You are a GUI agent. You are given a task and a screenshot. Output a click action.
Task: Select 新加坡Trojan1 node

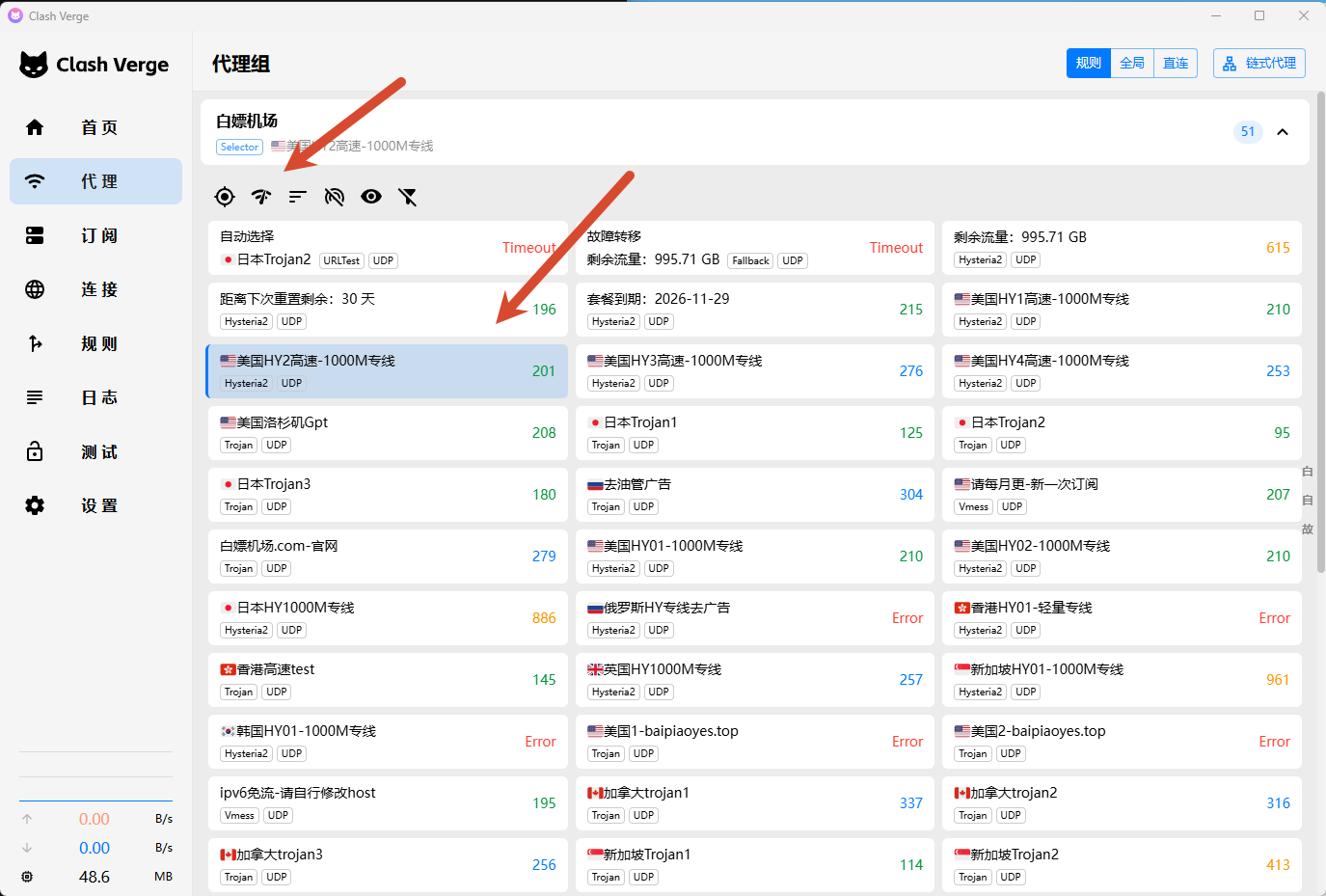[x=755, y=865]
